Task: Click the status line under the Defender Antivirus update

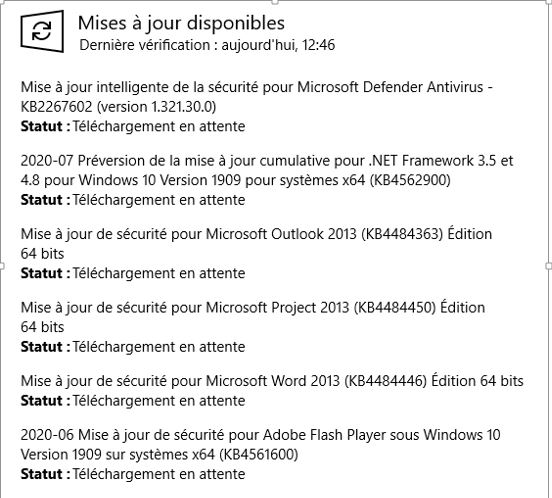Action: pos(133,126)
